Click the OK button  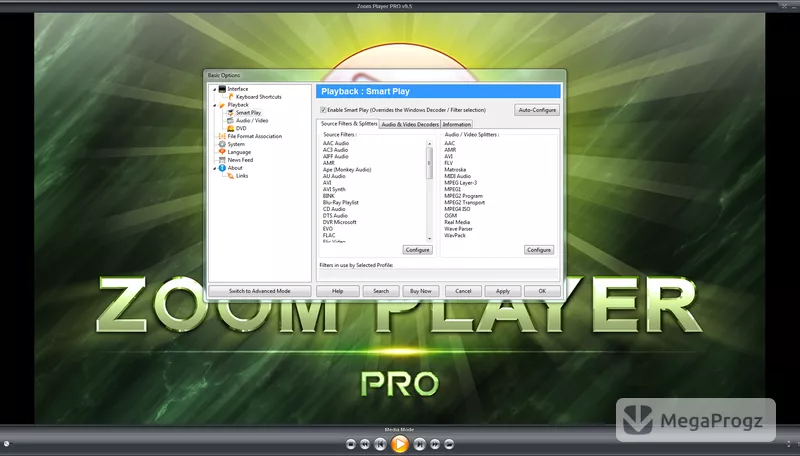point(542,291)
